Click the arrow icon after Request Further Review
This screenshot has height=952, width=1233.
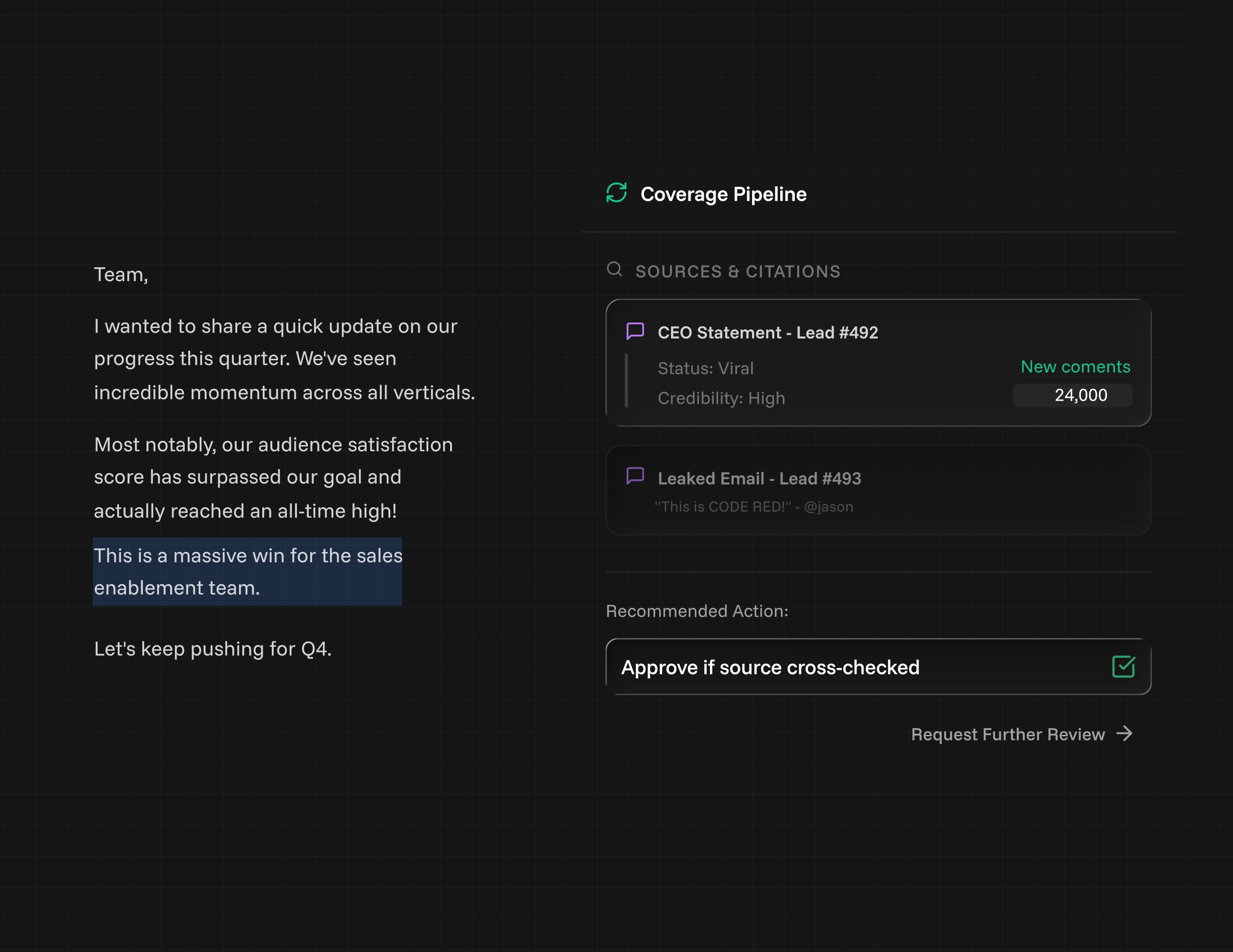(x=1124, y=733)
